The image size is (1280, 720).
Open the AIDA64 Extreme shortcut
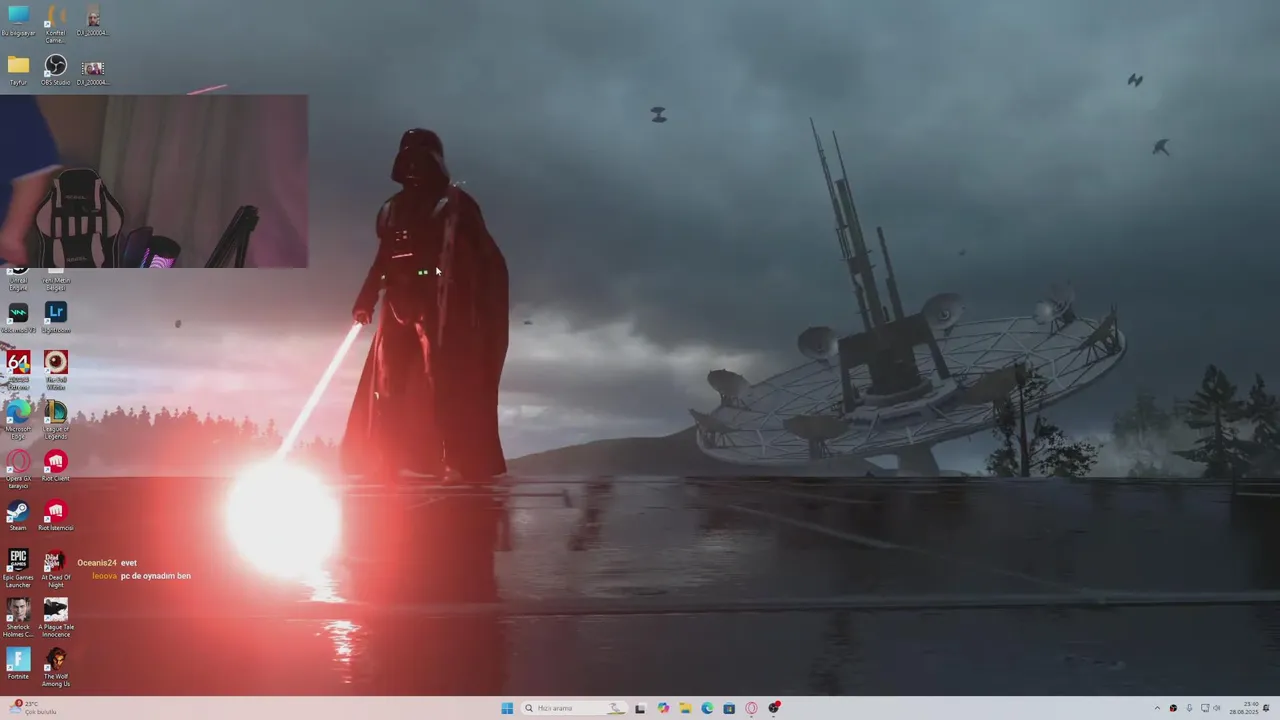pyautogui.click(x=18, y=368)
